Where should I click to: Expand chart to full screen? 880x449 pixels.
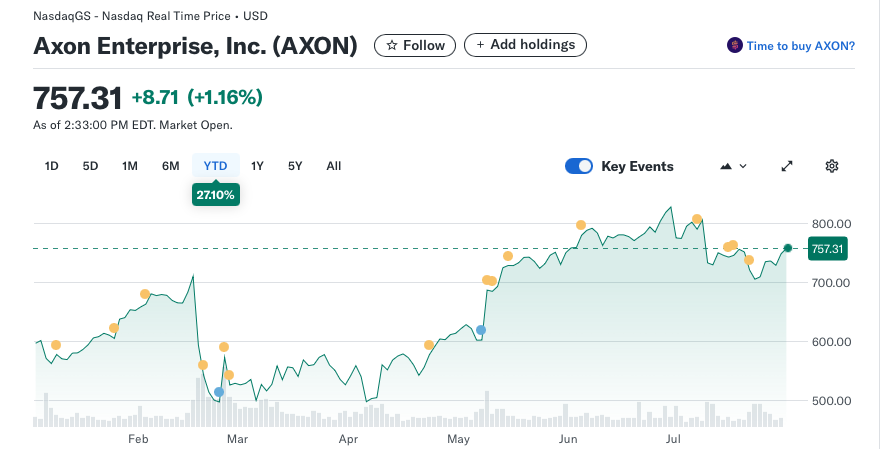pos(787,166)
